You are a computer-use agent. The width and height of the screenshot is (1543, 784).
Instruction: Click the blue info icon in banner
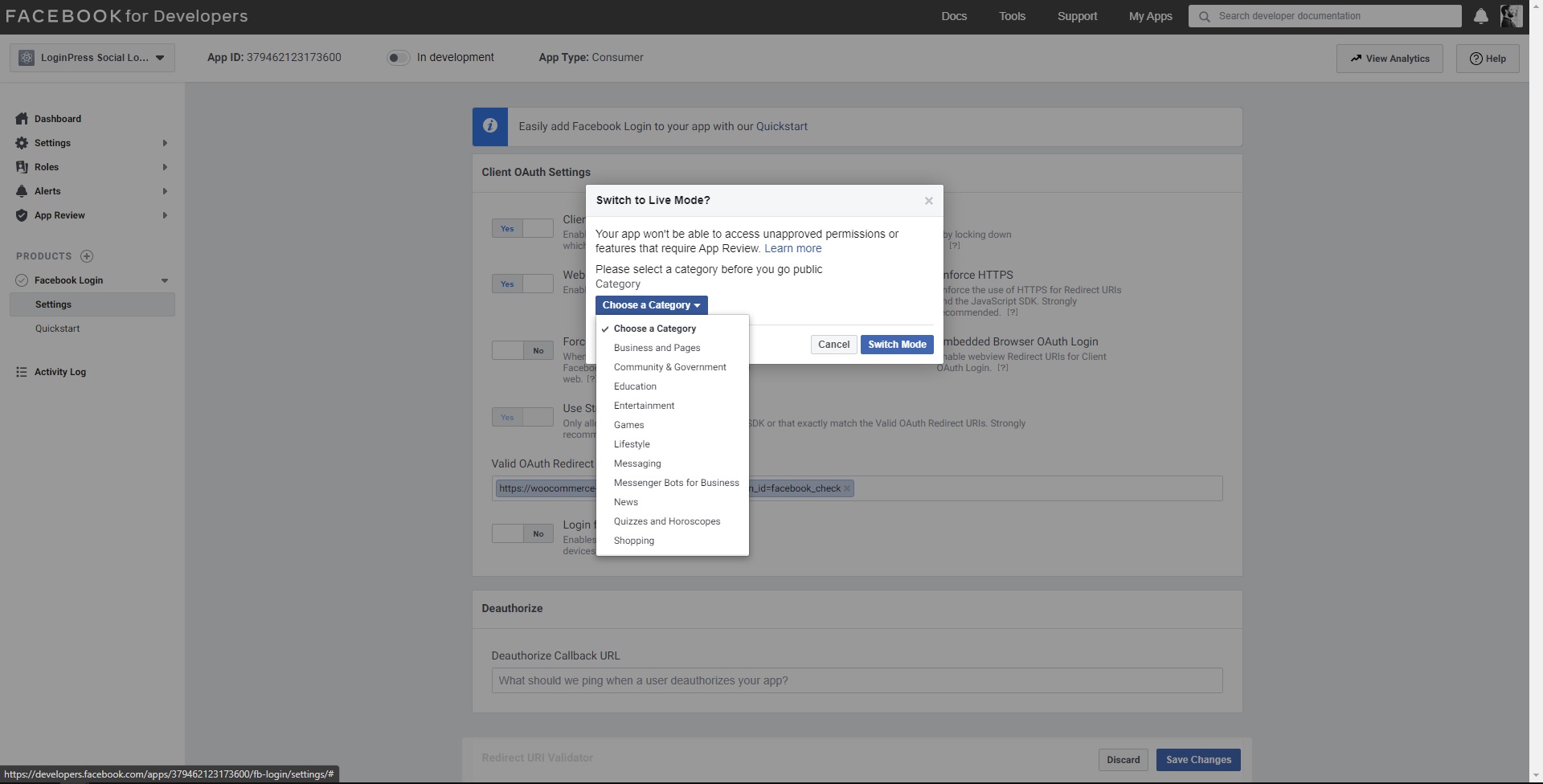(490, 126)
